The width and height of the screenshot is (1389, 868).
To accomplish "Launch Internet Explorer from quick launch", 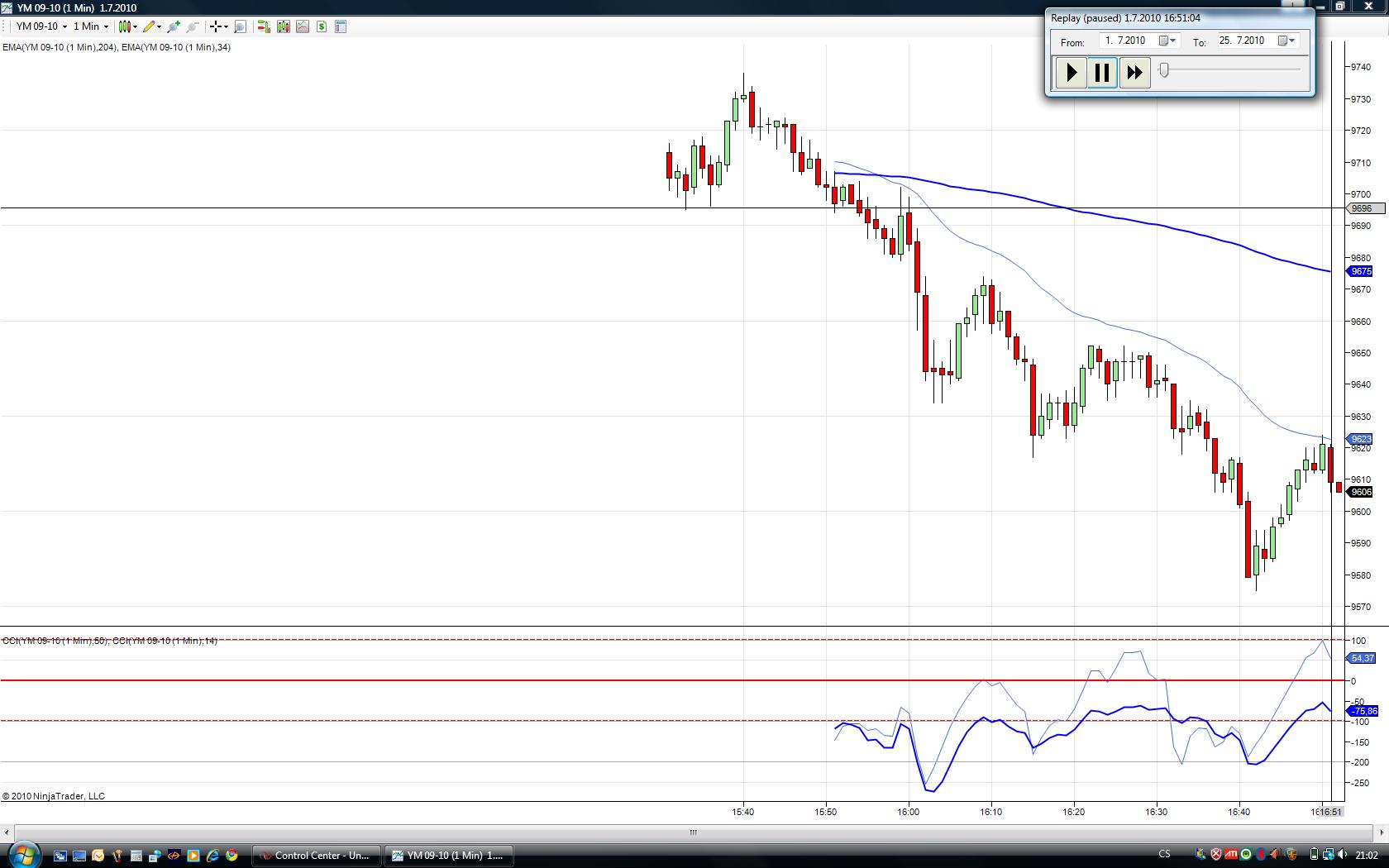I will click(x=212, y=856).
